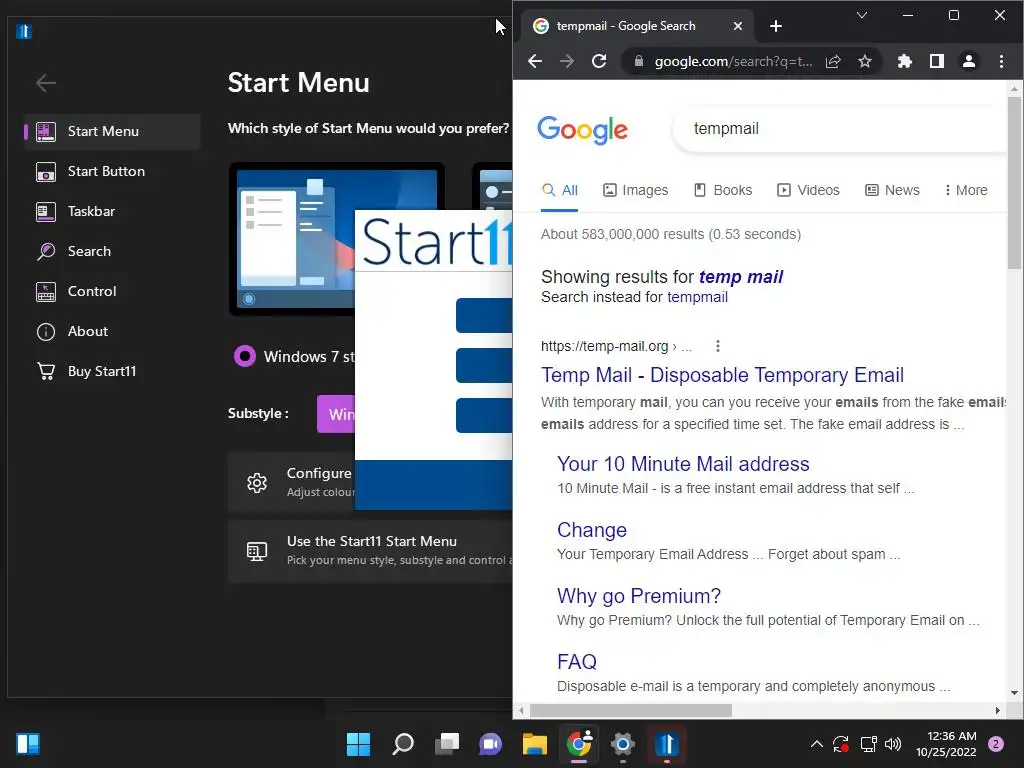
Task: Reload the Google search page
Action: [599, 61]
